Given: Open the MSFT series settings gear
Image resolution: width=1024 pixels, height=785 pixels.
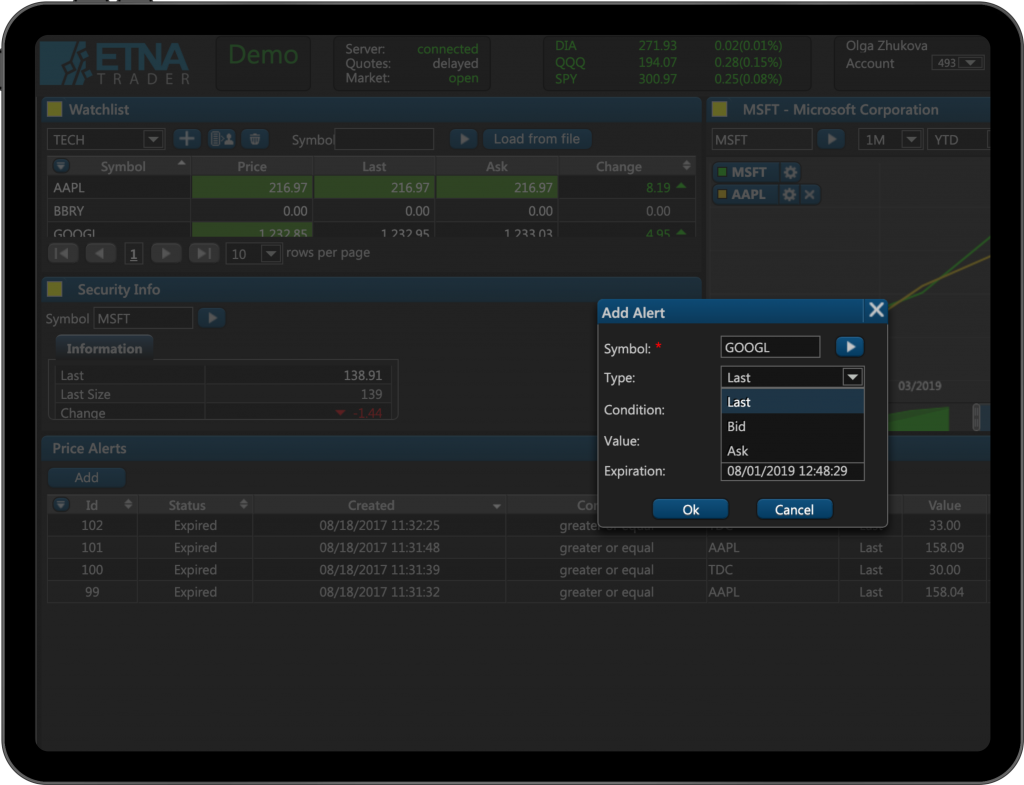Looking at the screenshot, I should 790,172.
